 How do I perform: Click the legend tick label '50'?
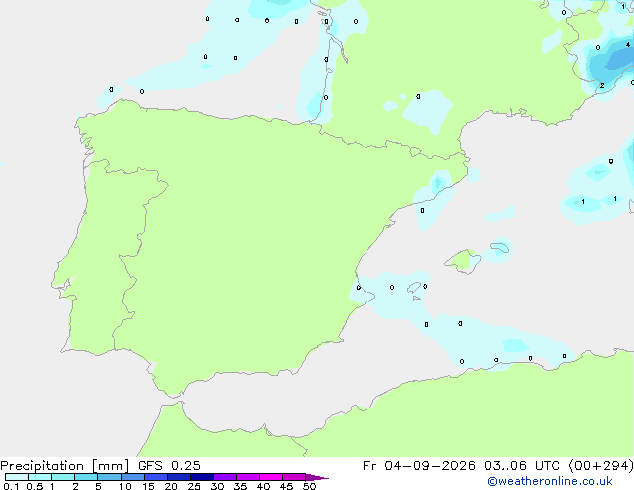pyautogui.click(x=309, y=486)
